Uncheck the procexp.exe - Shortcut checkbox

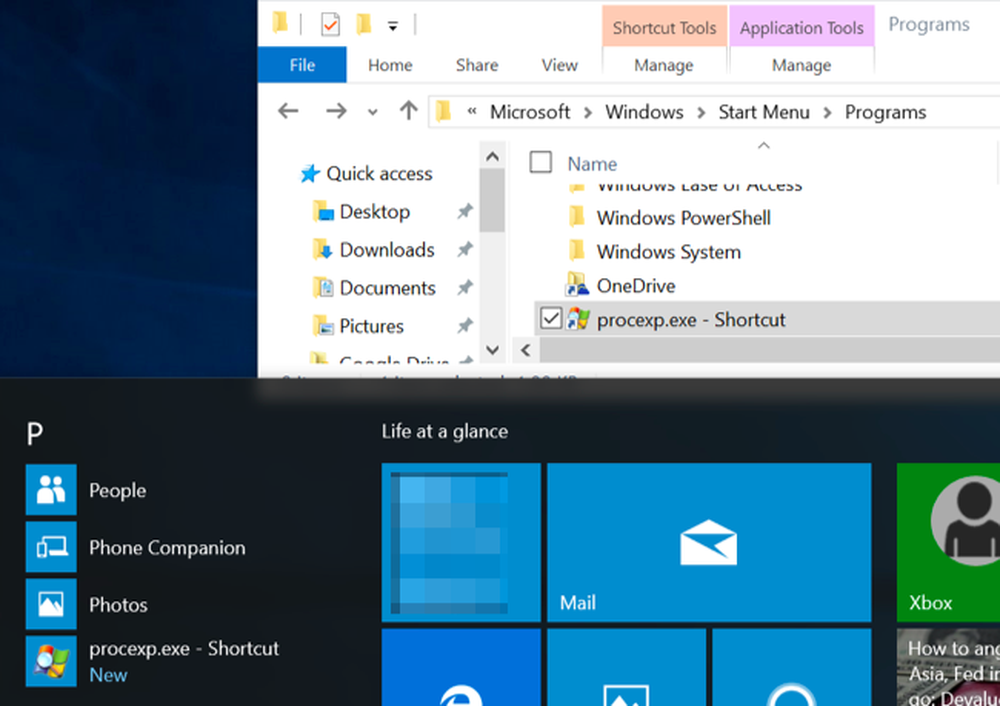[x=551, y=318]
